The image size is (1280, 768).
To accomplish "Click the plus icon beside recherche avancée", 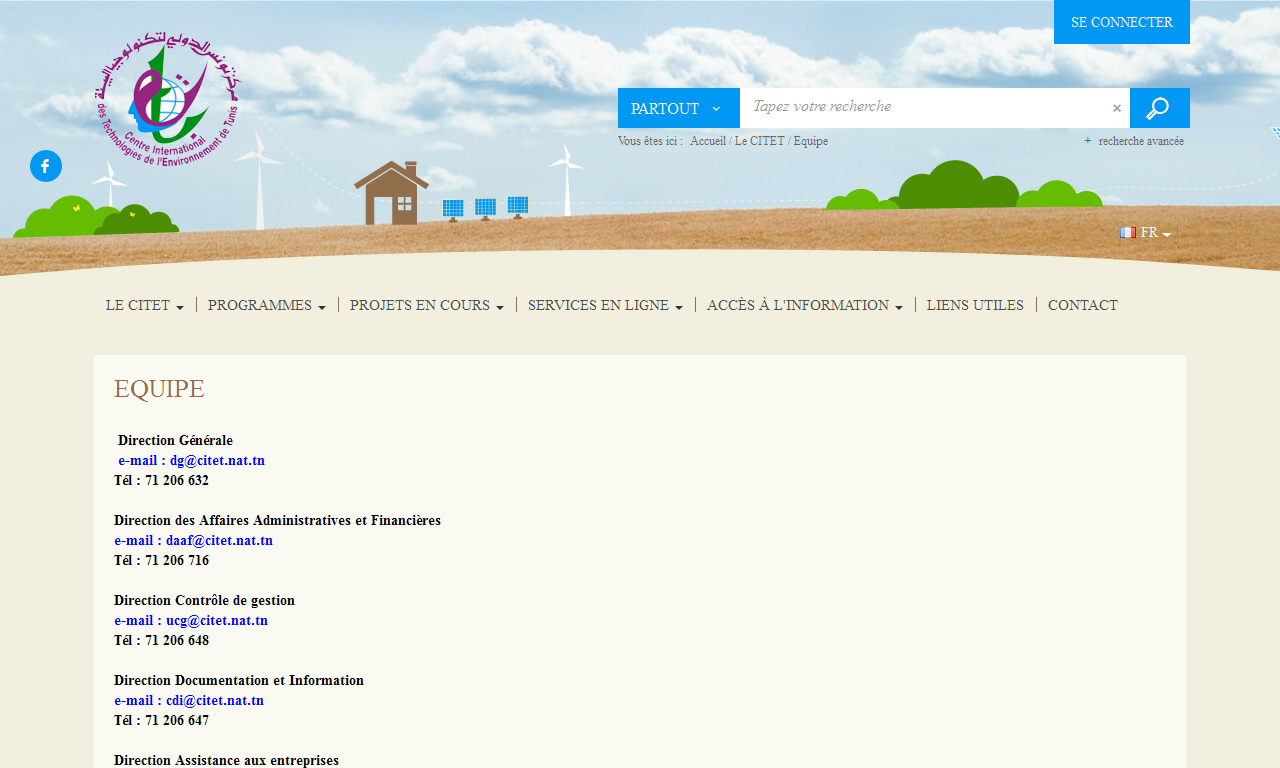I will [x=1088, y=141].
